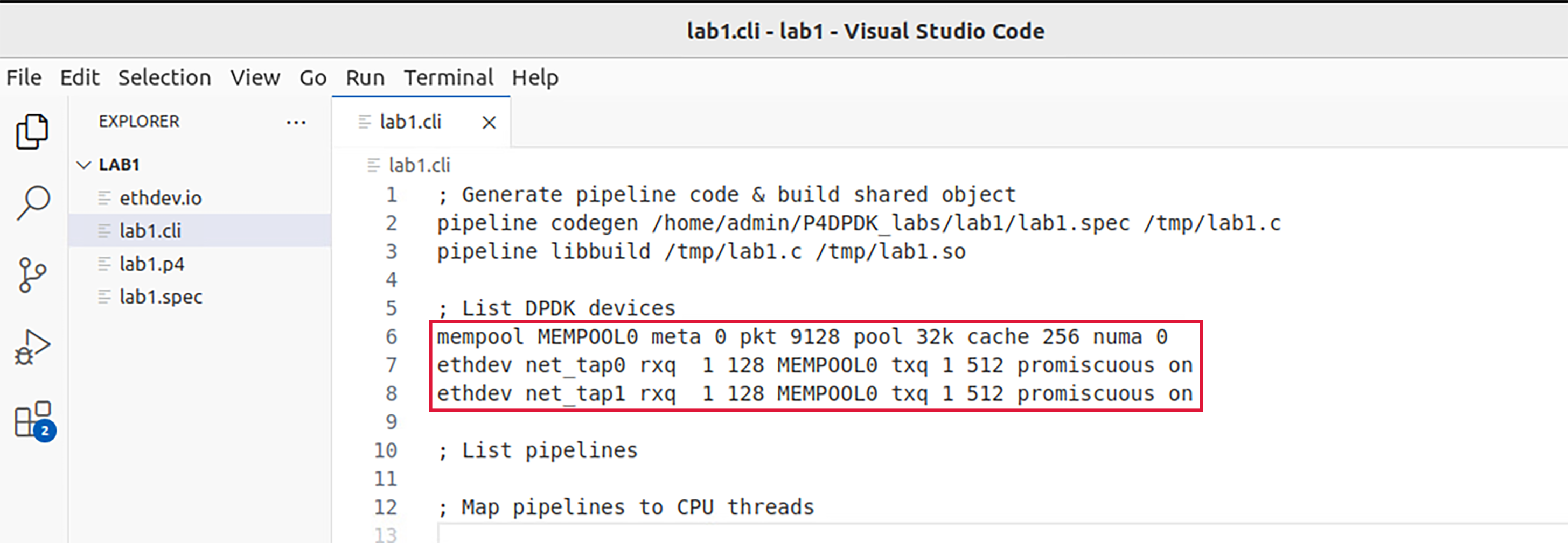Screen dimensions: 1568x543
Task: Open the Run and Debug icon
Action: click(x=32, y=347)
